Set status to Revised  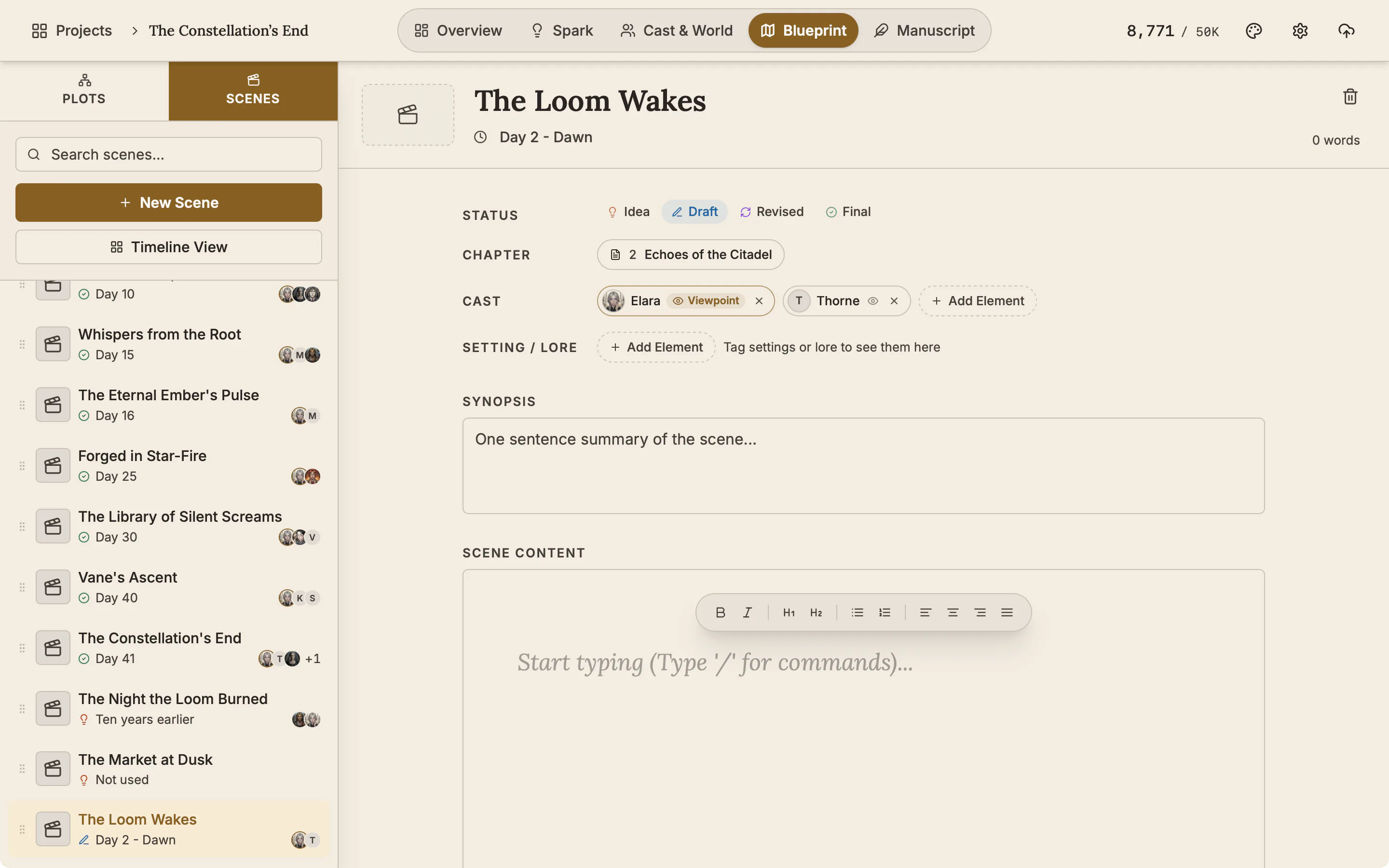(x=772, y=212)
